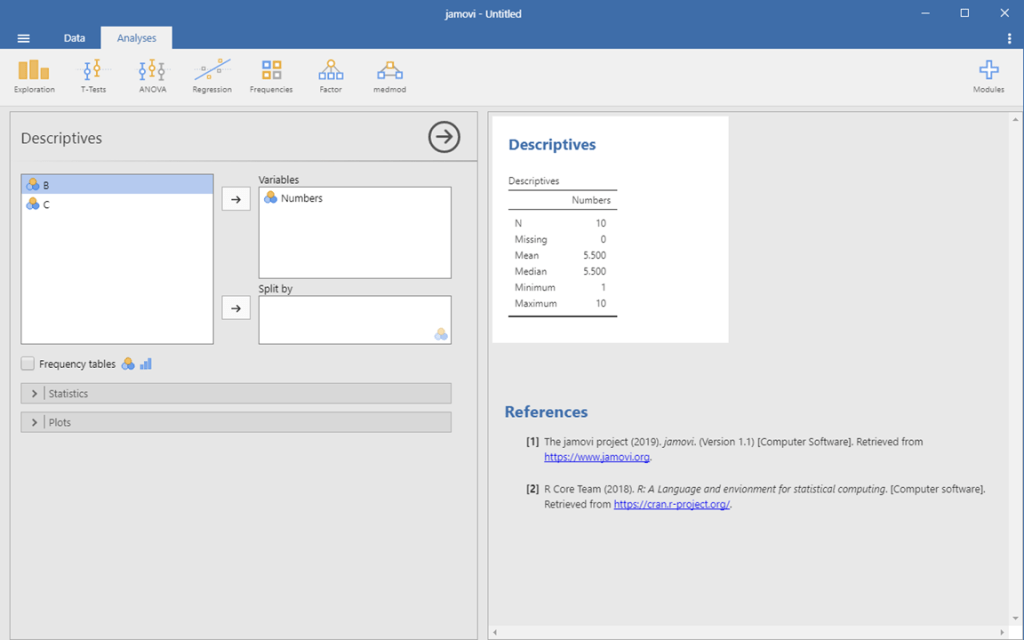Open the Exploration analysis menu
Screen dimensions: 1024x640
[33, 75]
